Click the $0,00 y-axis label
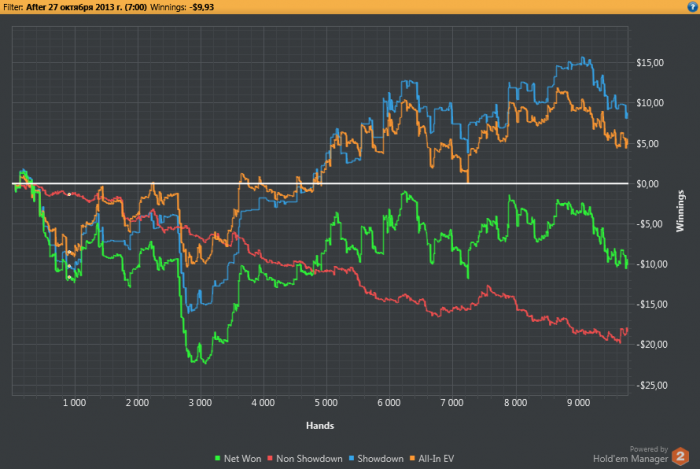The image size is (700, 469). pyautogui.click(x=647, y=184)
